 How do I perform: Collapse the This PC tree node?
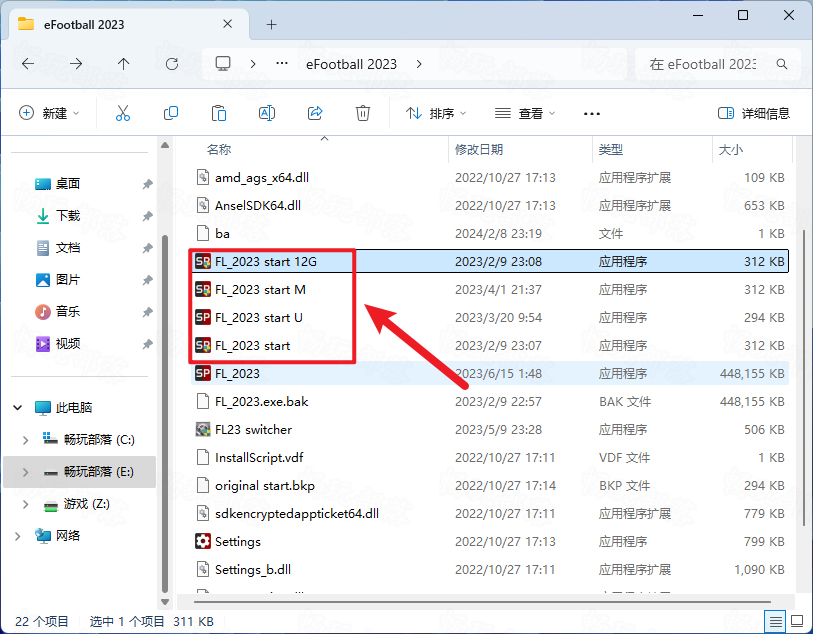(x=18, y=407)
